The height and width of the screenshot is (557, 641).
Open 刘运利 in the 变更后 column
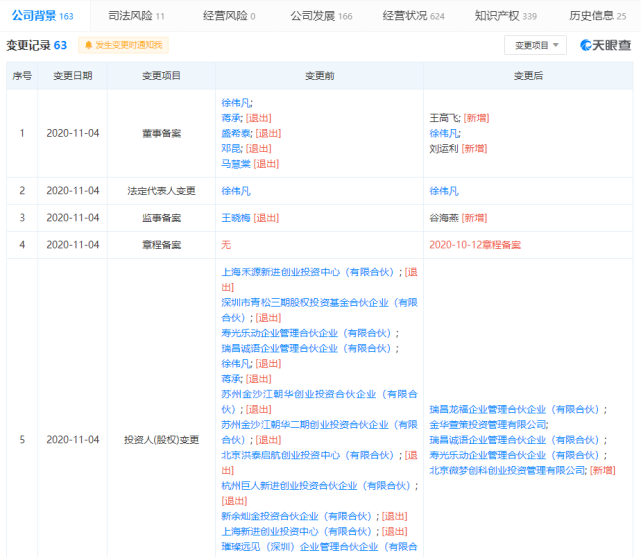pyautogui.click(x=443, y=148)
